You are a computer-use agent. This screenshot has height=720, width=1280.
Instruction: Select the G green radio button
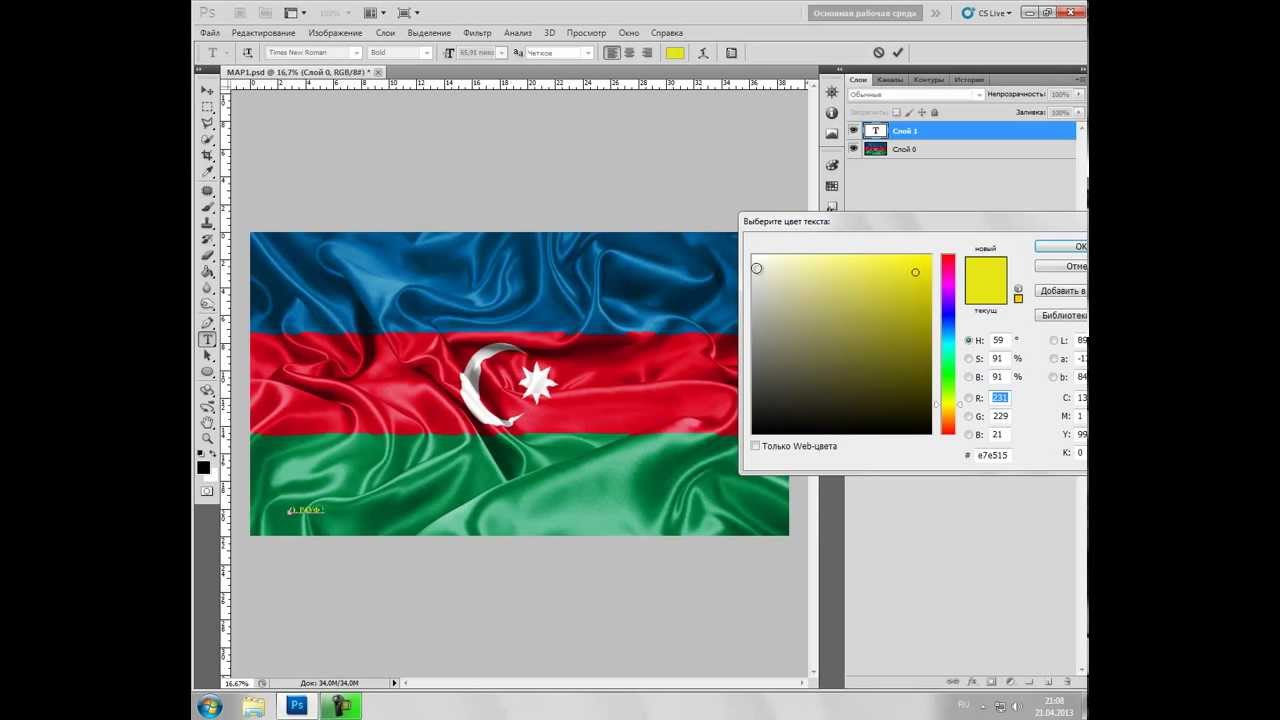tap(968, 416)
